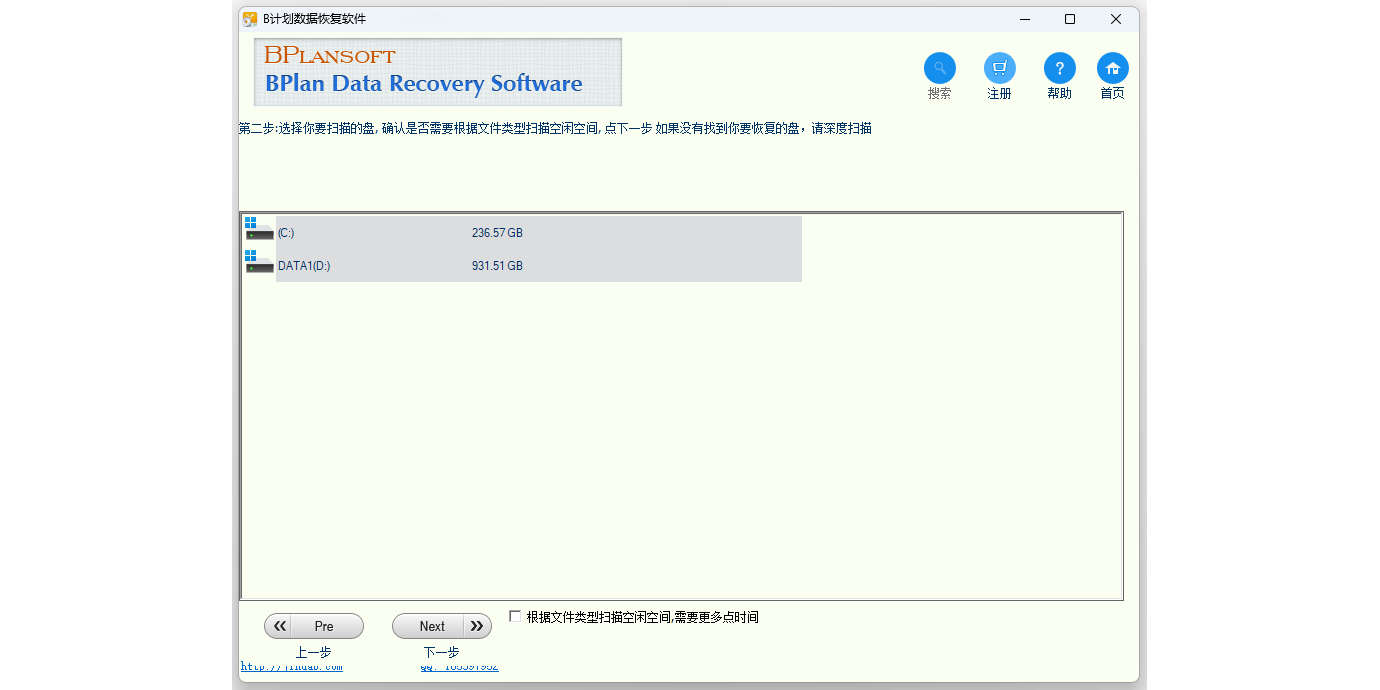1380x690 pixels.
Task: Select the (C:) drive icon
Action: pyautogui.click(x=259, y=229)
